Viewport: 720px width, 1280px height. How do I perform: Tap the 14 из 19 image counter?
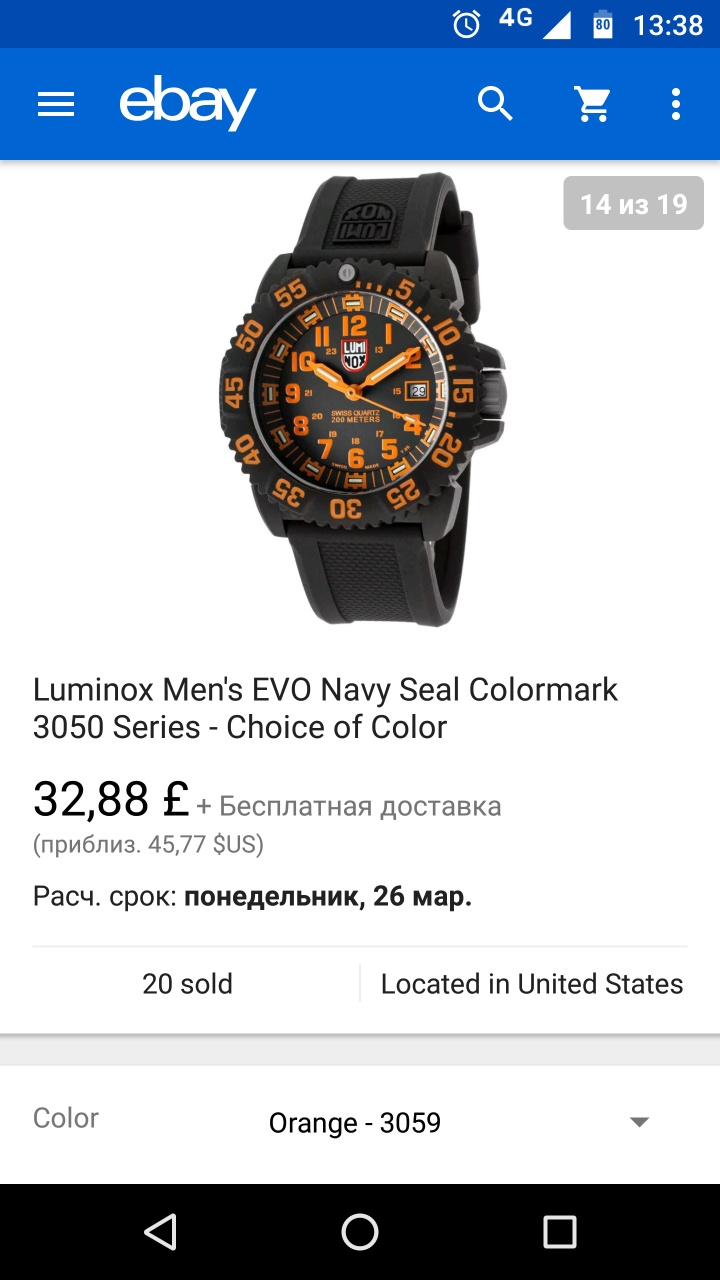[x=634, y=204]
